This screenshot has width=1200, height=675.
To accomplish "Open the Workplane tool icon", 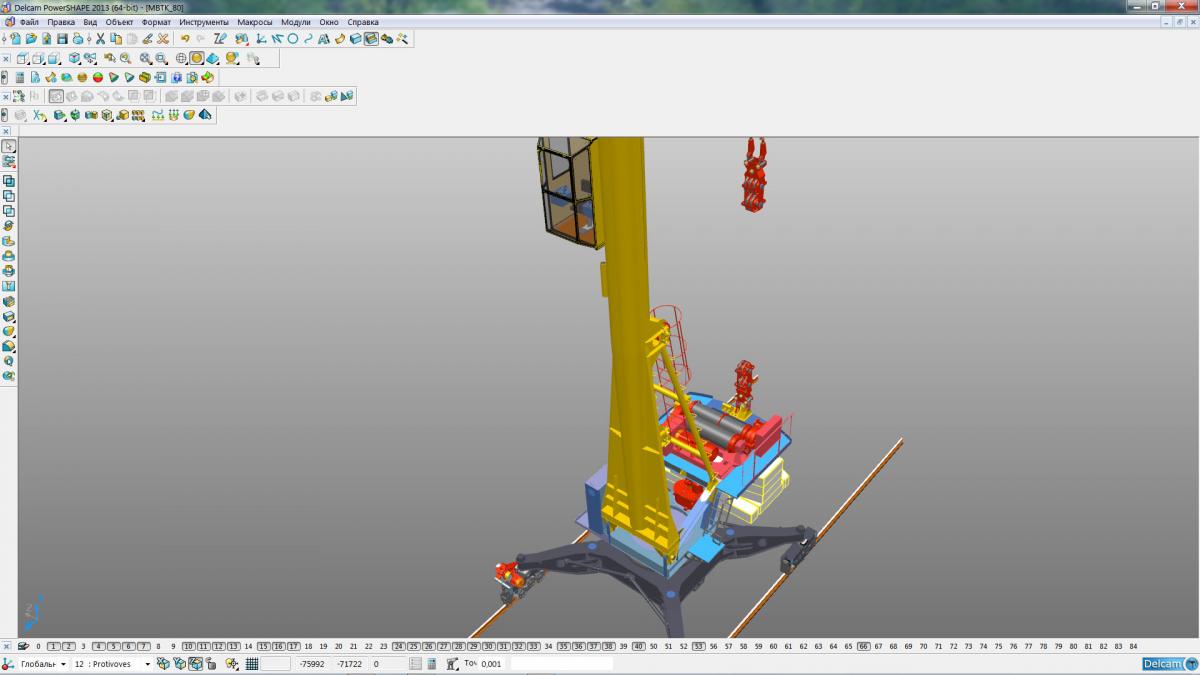I will click(260, 38).
